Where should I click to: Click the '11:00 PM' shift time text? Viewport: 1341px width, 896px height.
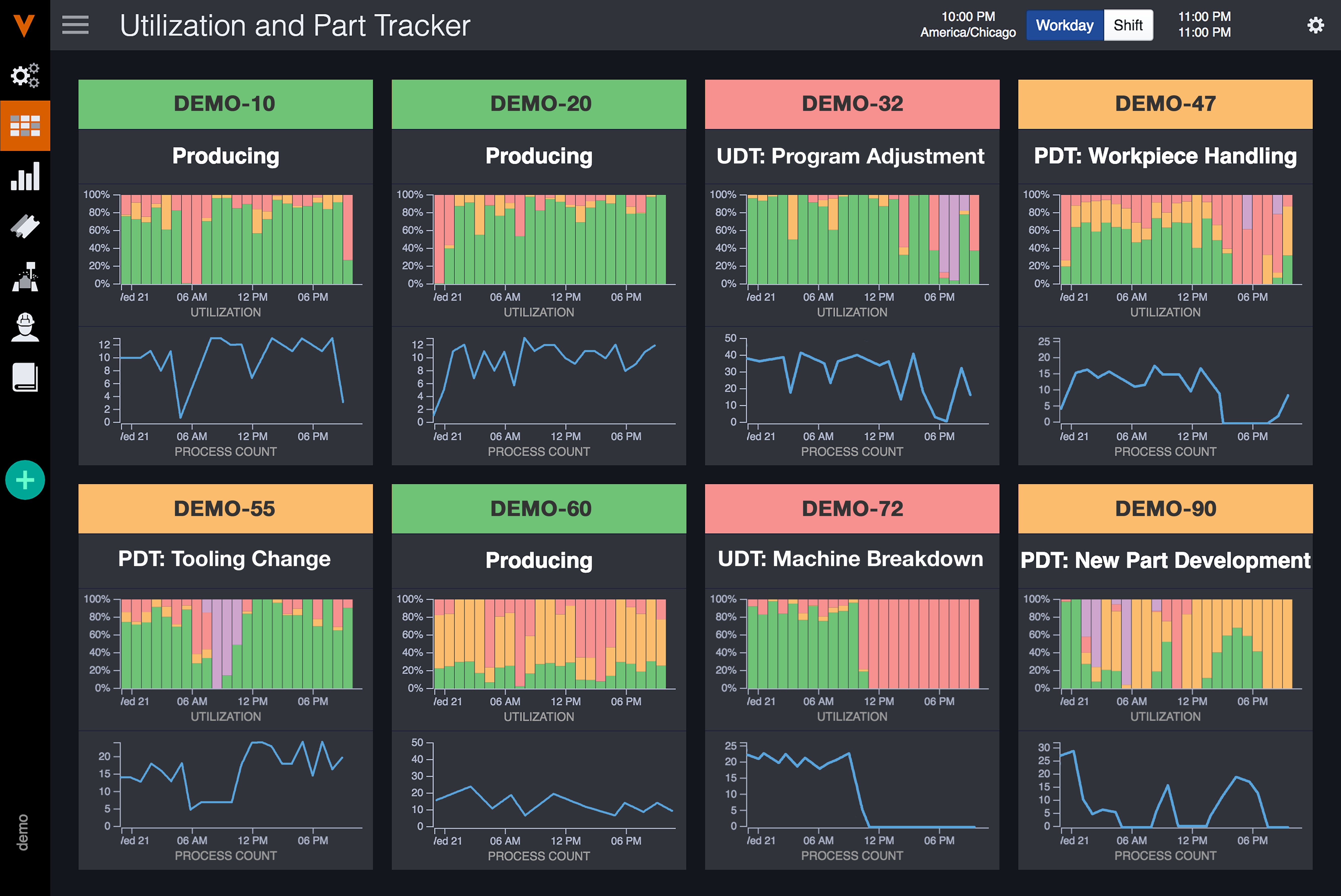coord(1204,25)
